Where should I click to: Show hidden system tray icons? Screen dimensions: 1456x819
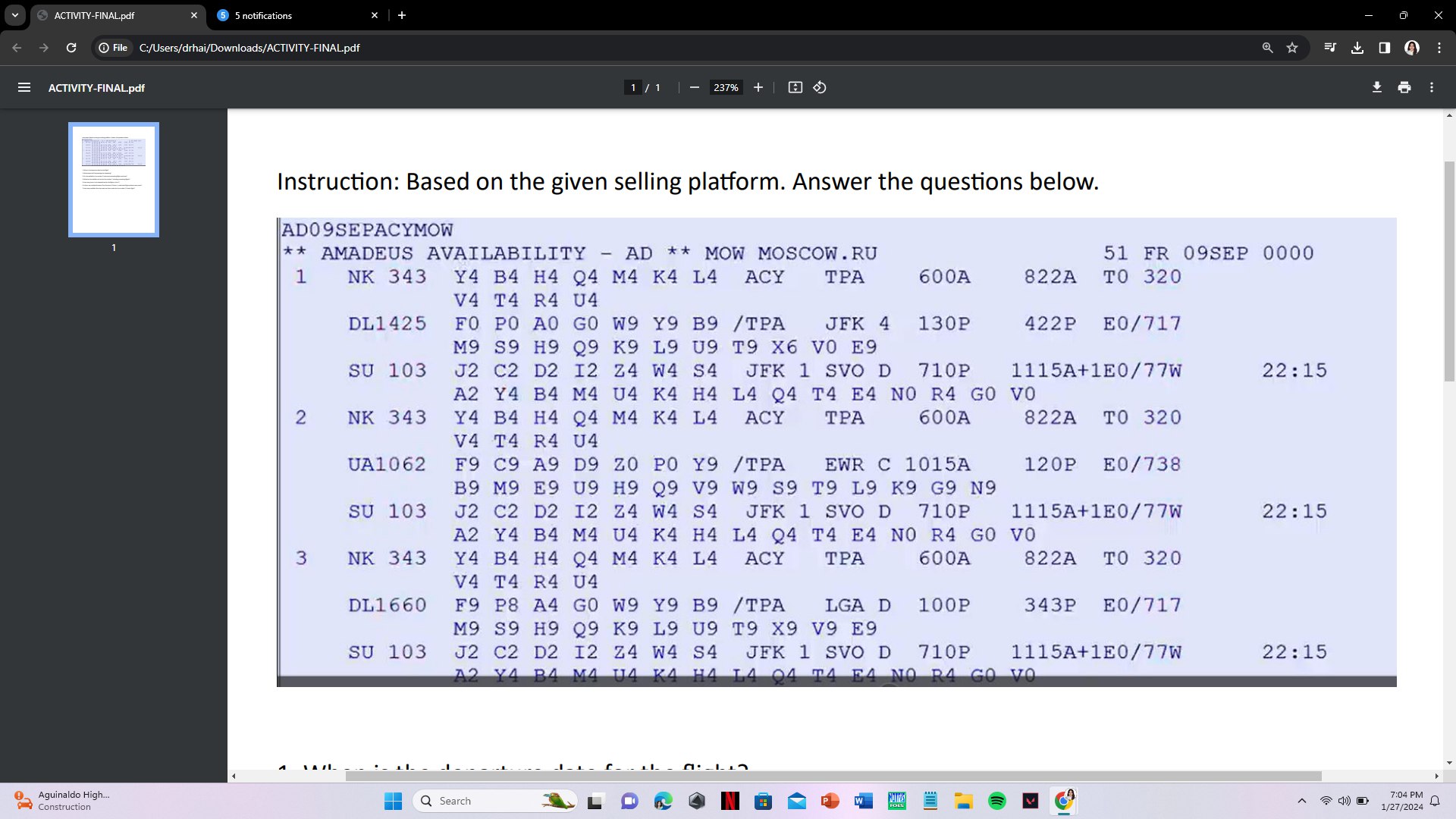(x=1301, y=801)
